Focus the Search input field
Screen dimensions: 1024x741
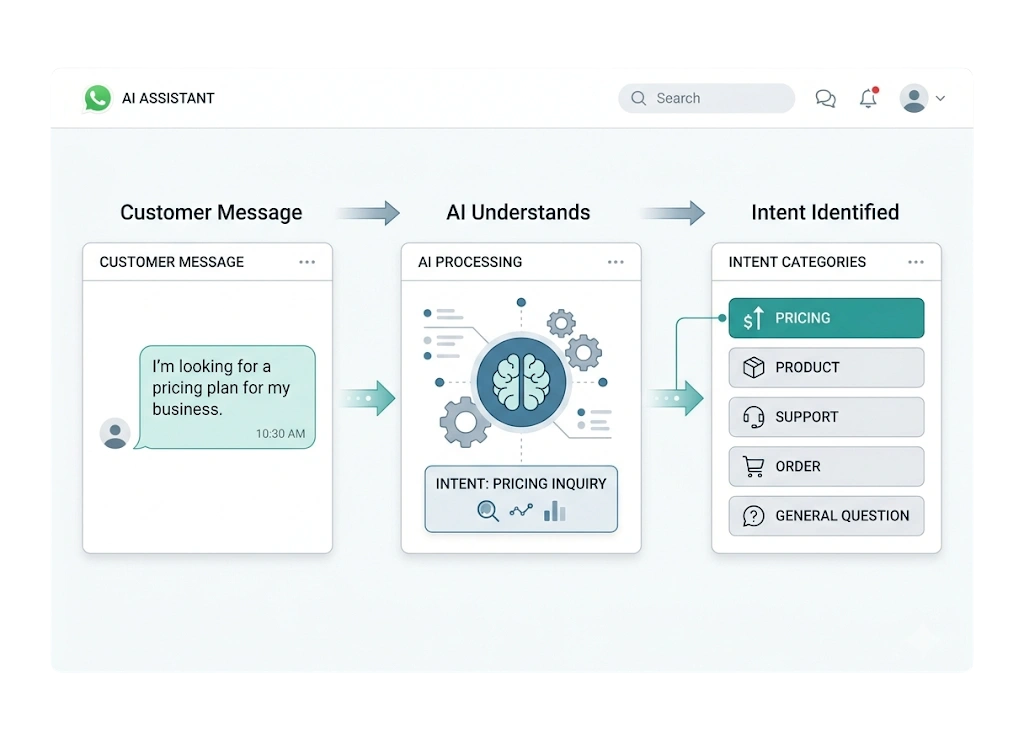point(707,98)
